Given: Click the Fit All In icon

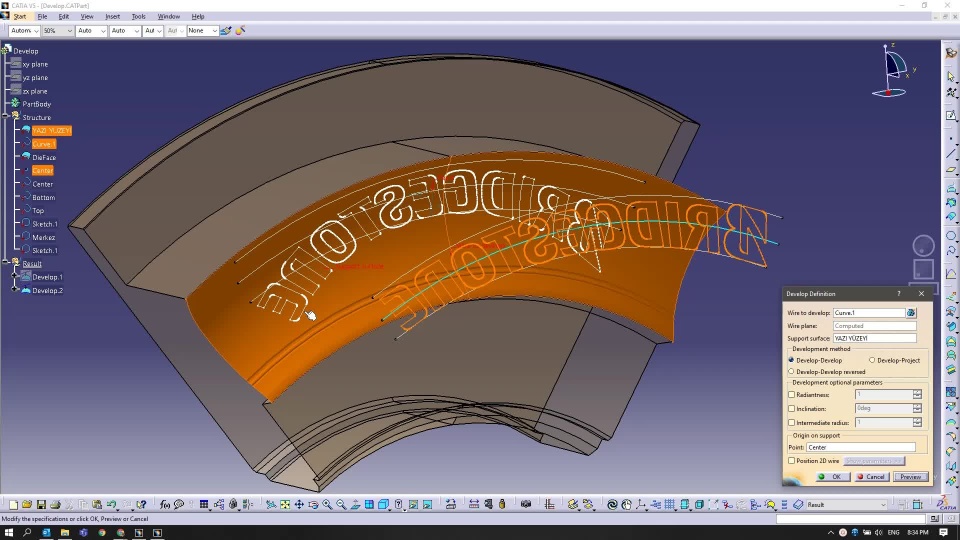Looking at the screenshot, I should [x=285, y=504].
